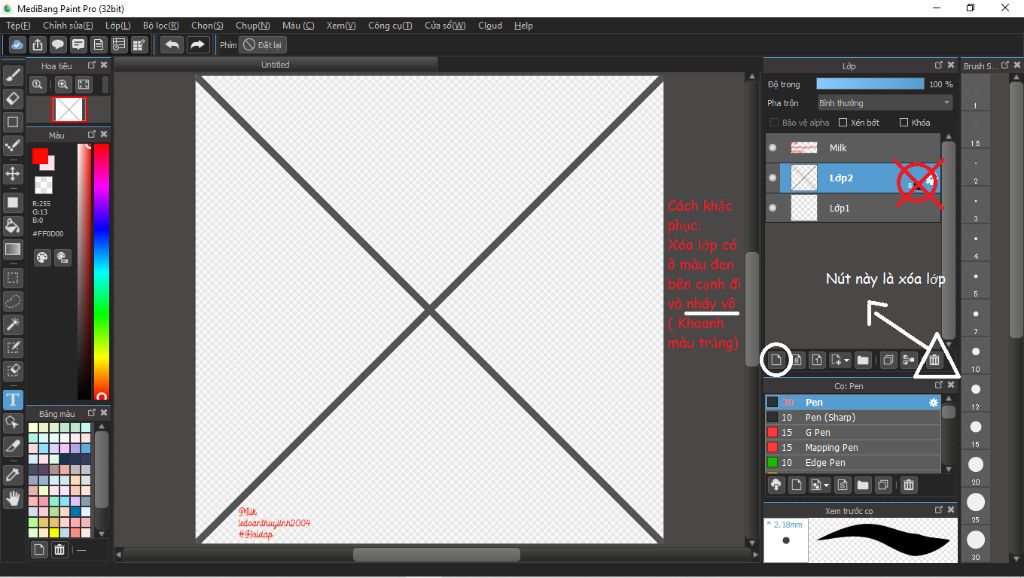Click the canvas horizontal scrollbar
The width and height of the screenshot is (1024, 578).
436,554
